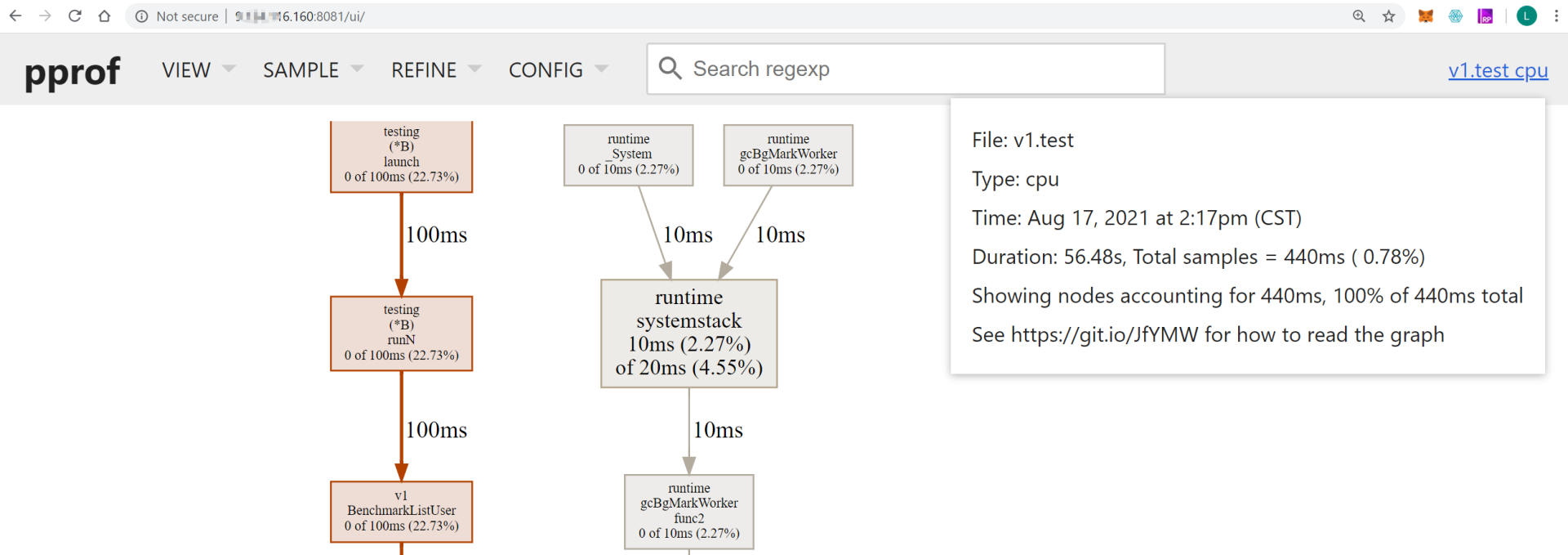Open the browser zoom indicator icon
The width and height of the screenshot is (1568, 555).
click(1359, 16)
